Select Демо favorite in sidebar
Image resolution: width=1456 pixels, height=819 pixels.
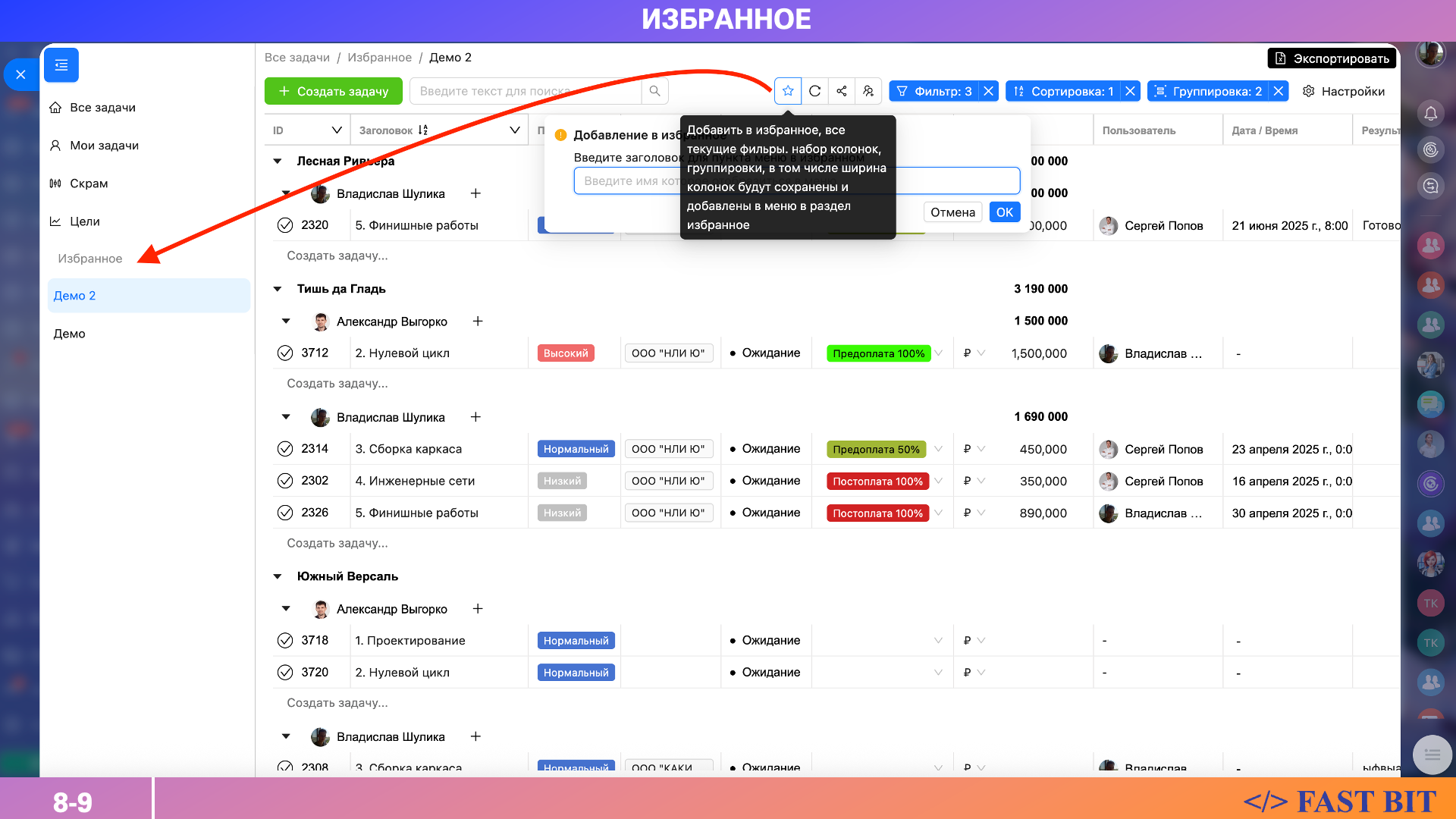70,334
